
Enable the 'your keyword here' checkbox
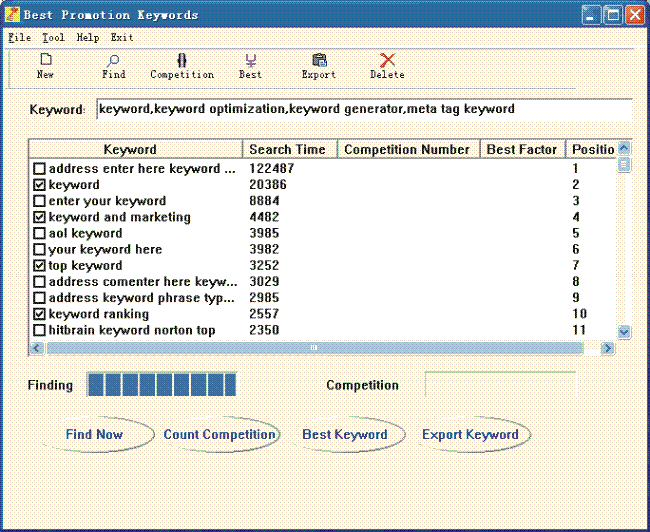pos(39,250)
